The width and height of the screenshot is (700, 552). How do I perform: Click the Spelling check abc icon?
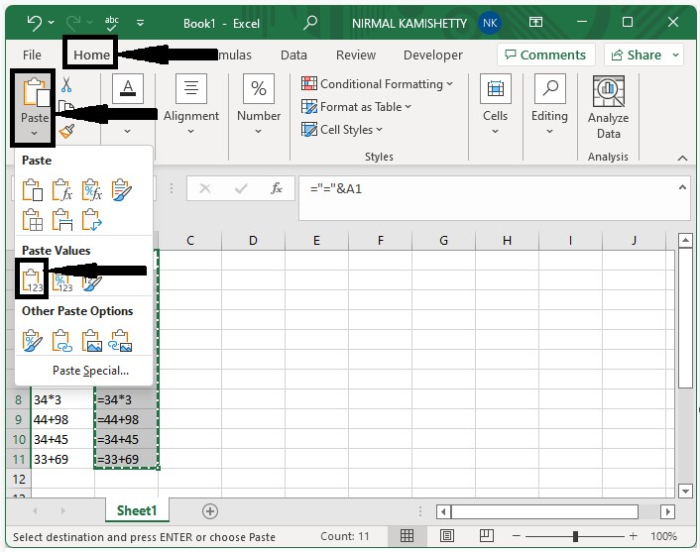point(112,23)
